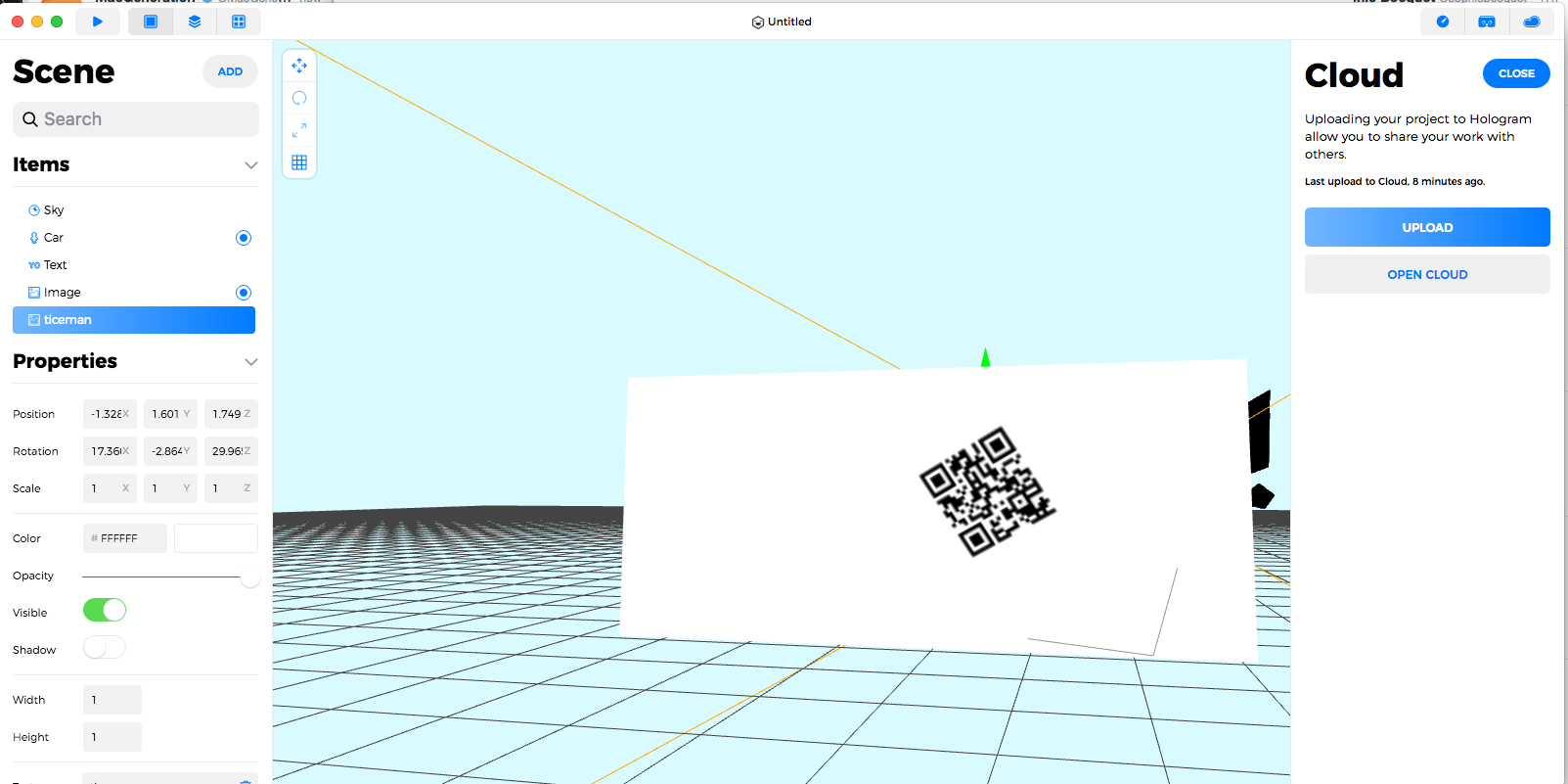This screenshot has height=784, width=1568.
Task: Edit the Scale Y value
Action: [x=170, y=488]
